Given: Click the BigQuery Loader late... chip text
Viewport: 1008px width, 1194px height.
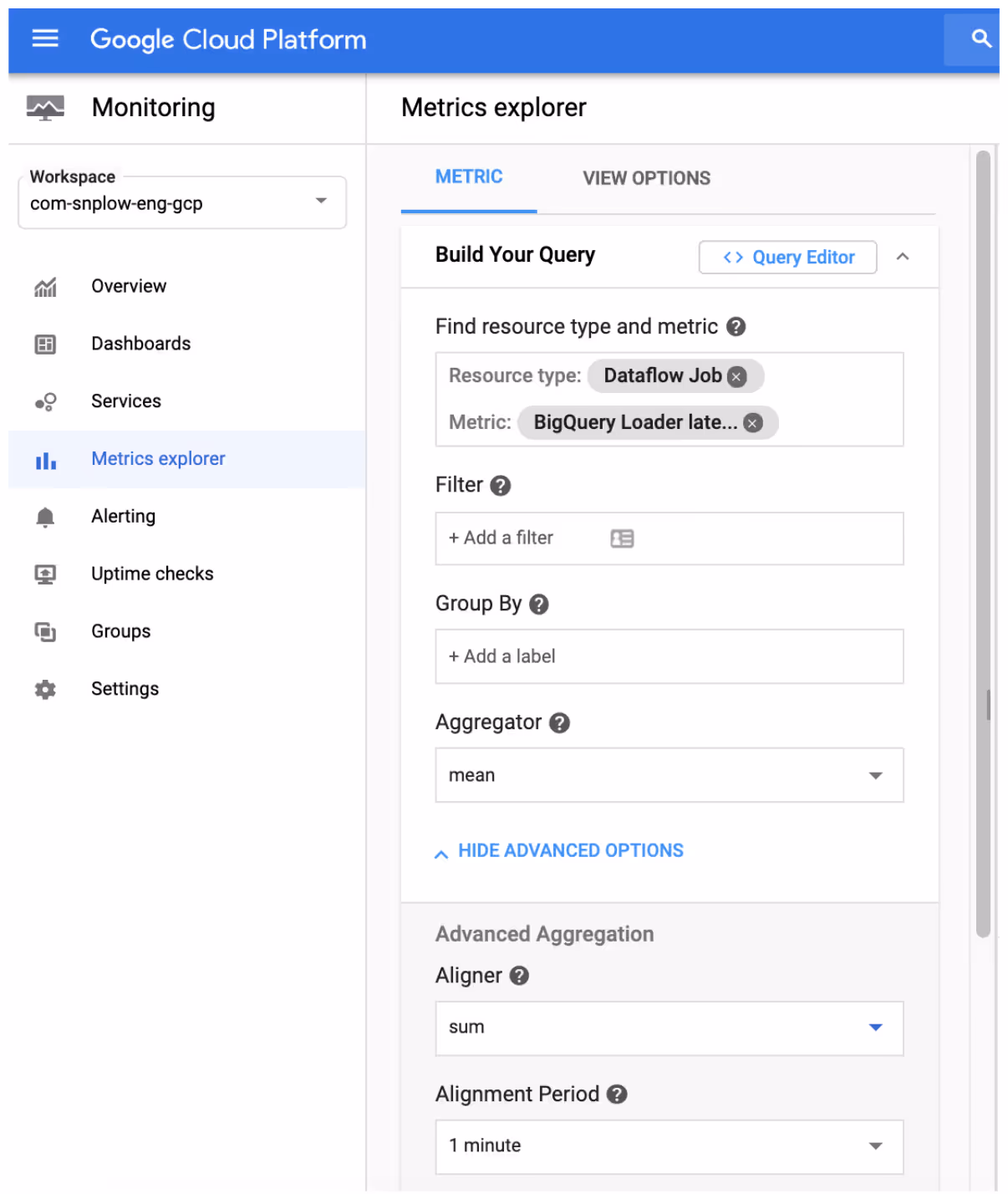Looking at the screenshot, I should (x=635, y=423).
